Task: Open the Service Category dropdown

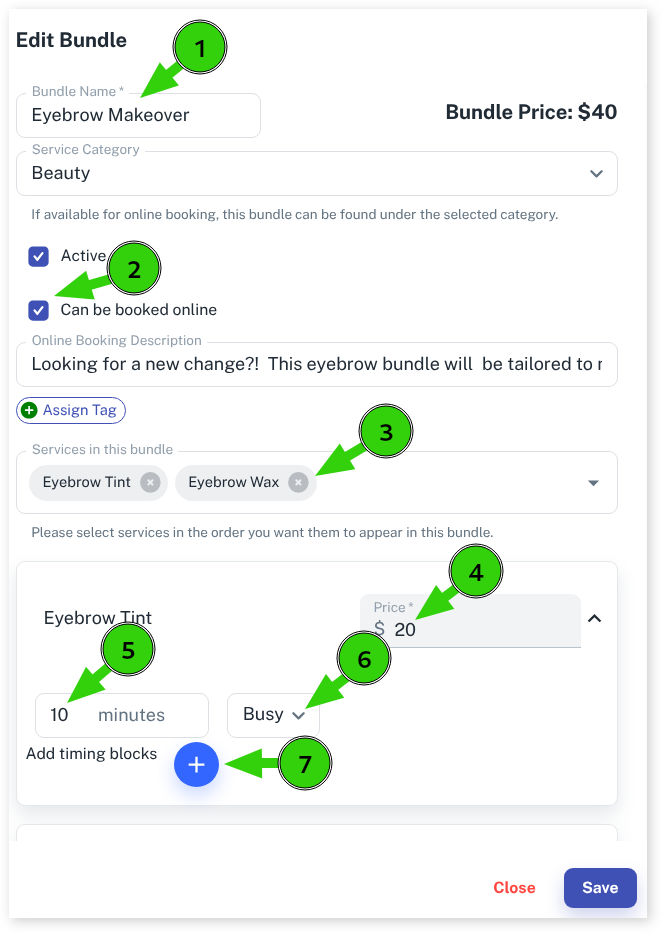Action: (596, 174)
